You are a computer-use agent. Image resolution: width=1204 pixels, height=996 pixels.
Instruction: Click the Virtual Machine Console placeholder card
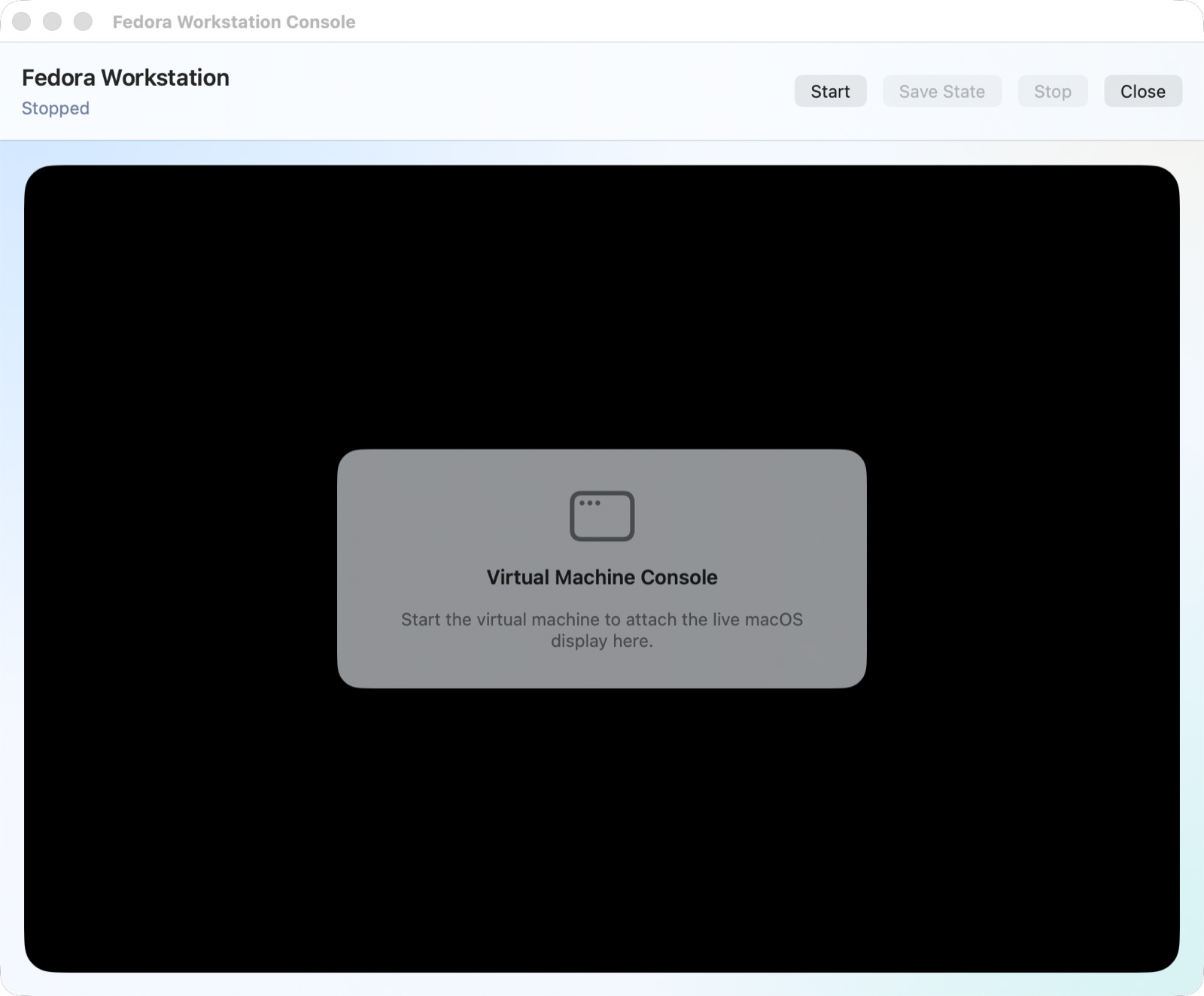(601, 569)
